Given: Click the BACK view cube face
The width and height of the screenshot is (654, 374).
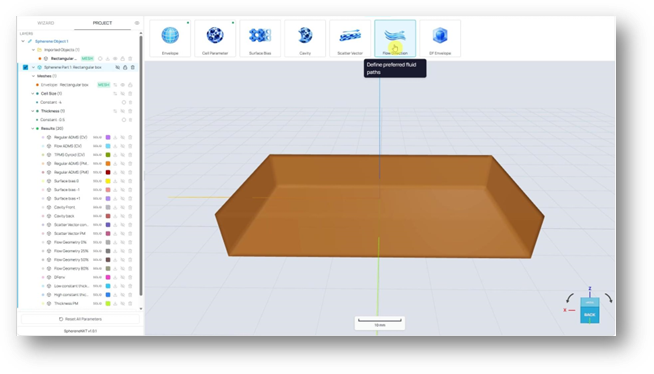Looking at the screenshot, I should tap(590, 315).
